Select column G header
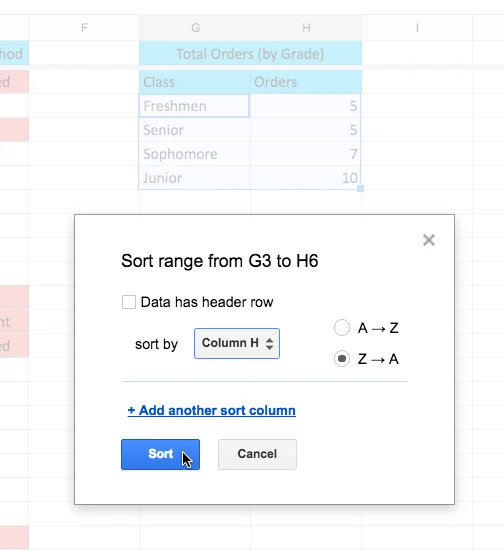This screenshot has height=551, width=504. tap(195, 28)
